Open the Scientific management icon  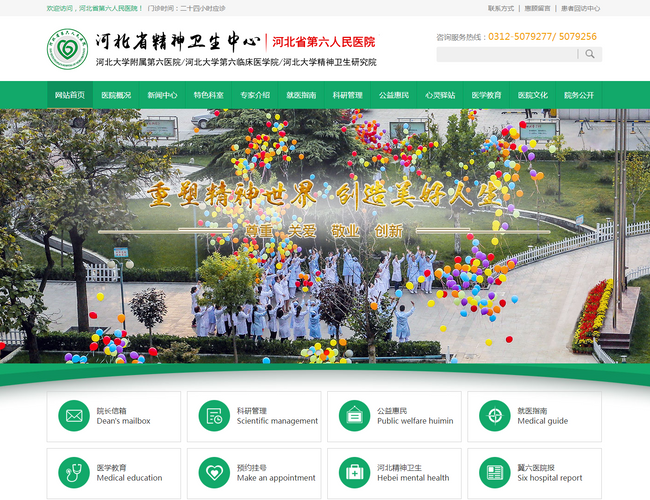click(x=214, y=415)
